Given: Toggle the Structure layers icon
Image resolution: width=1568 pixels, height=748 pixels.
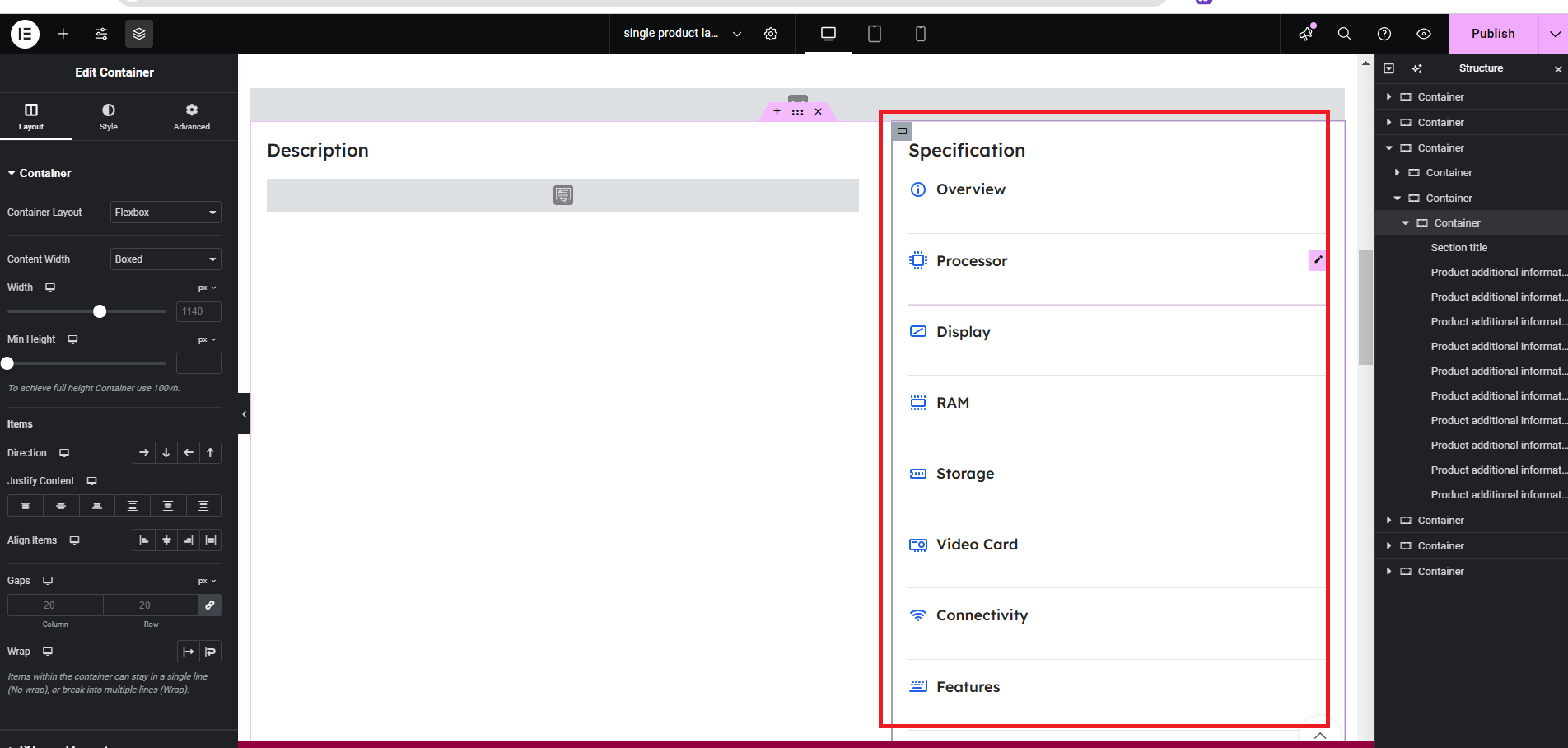Looking at the screenshot, I should (x=139, y=34).
